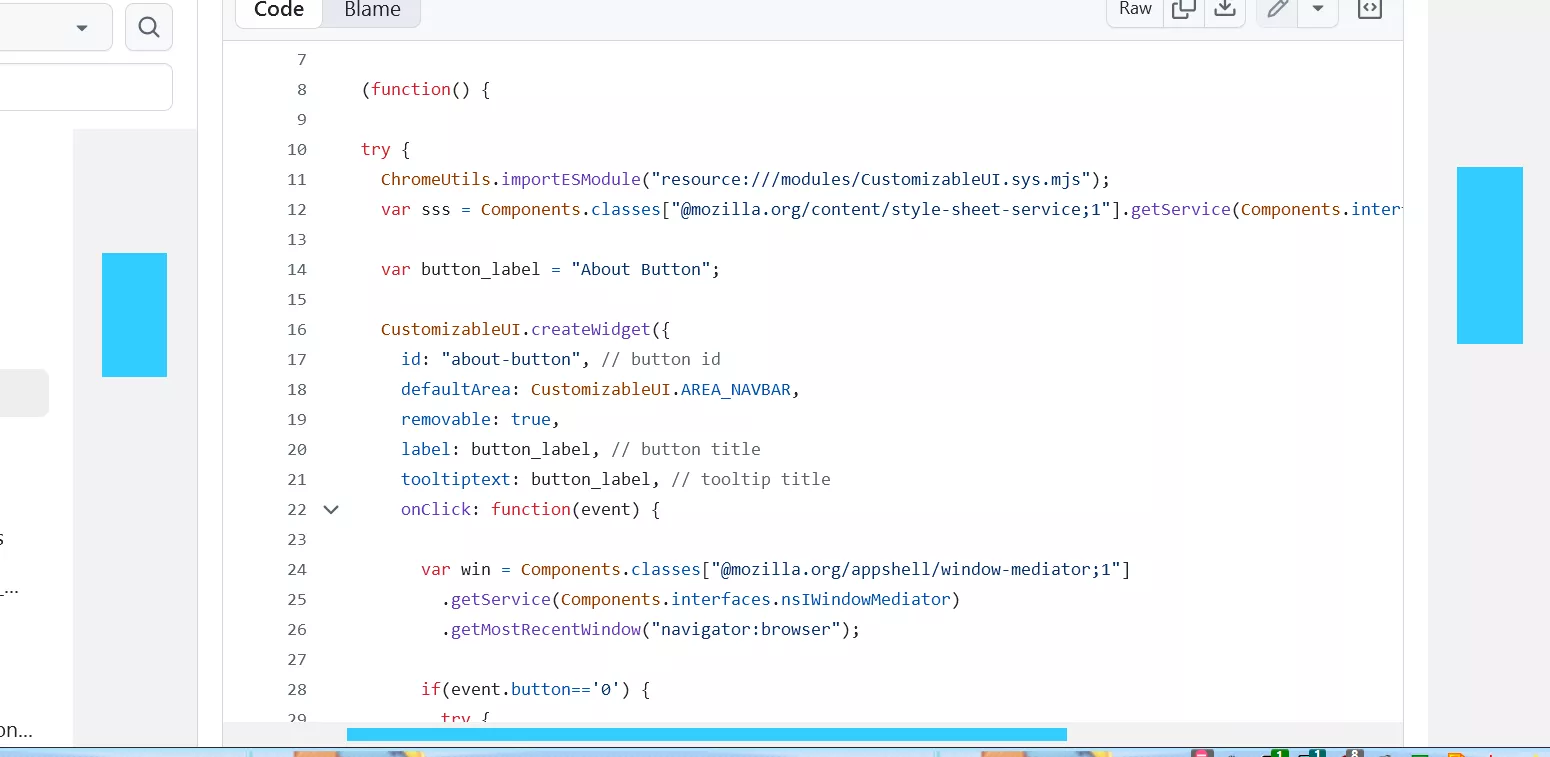Click the importESModule token on line 11

[570, 179]
